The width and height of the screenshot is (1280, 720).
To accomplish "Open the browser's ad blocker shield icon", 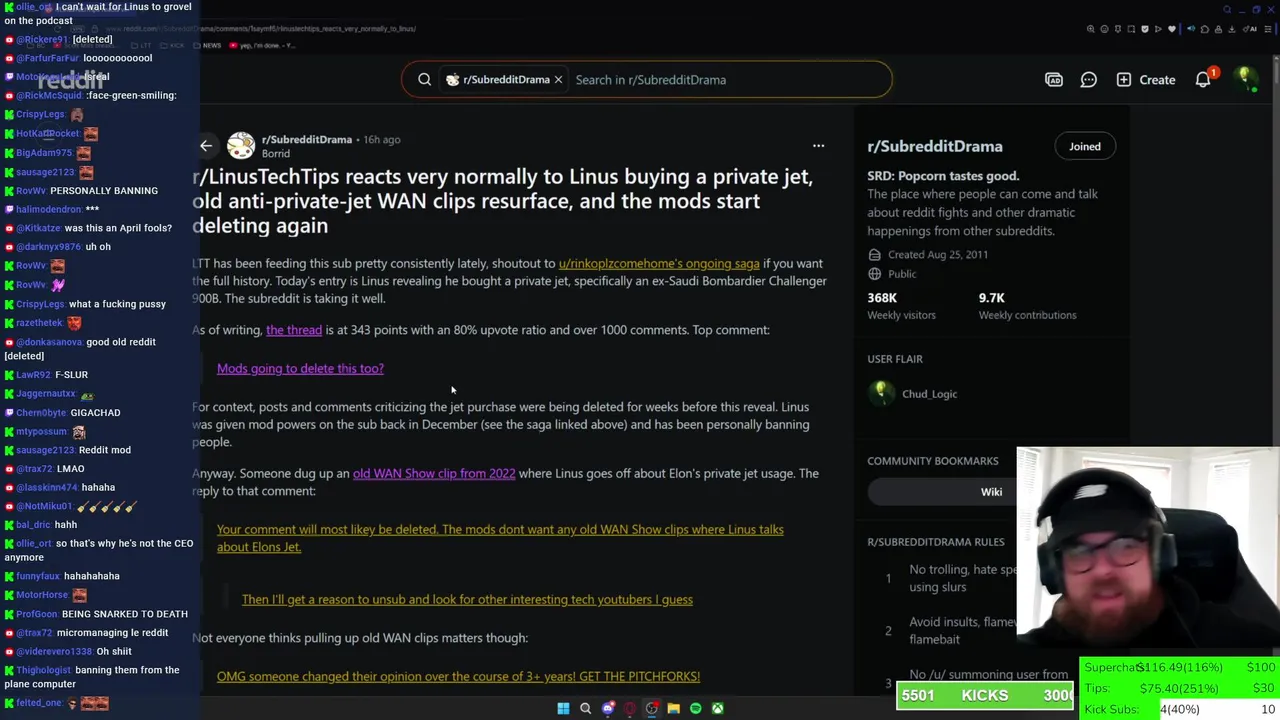I will [x=1145, y=29].
